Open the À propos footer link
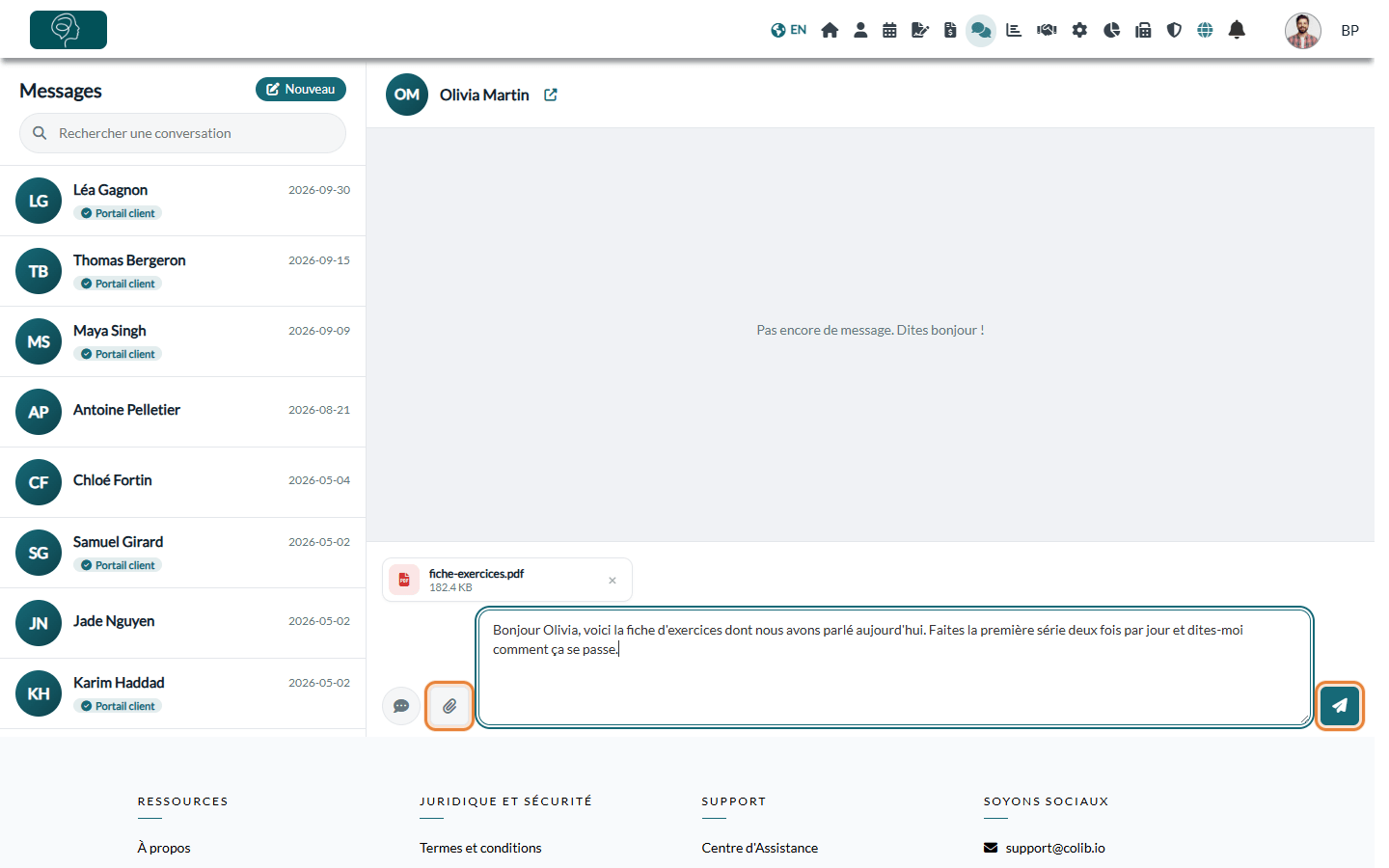1389x868 pixels. (x=164, y=848)
